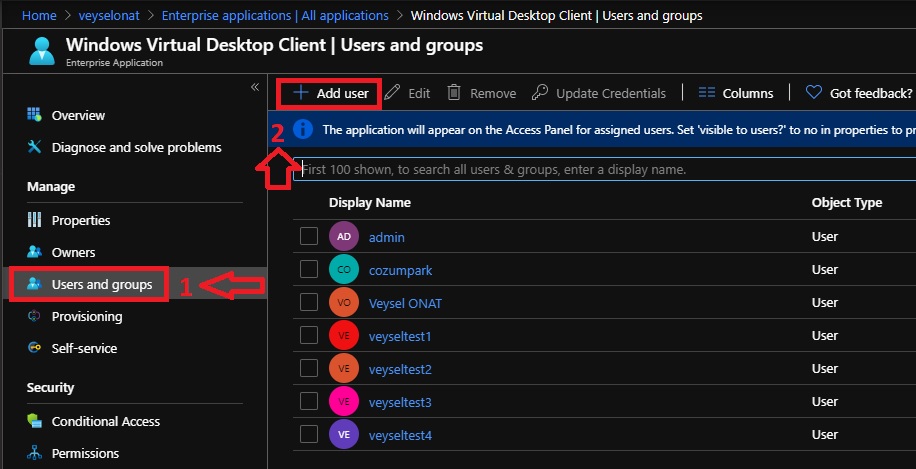916x469 pixels.
Task: Click the Owners people icon
Action: click(x=34, y=252)
